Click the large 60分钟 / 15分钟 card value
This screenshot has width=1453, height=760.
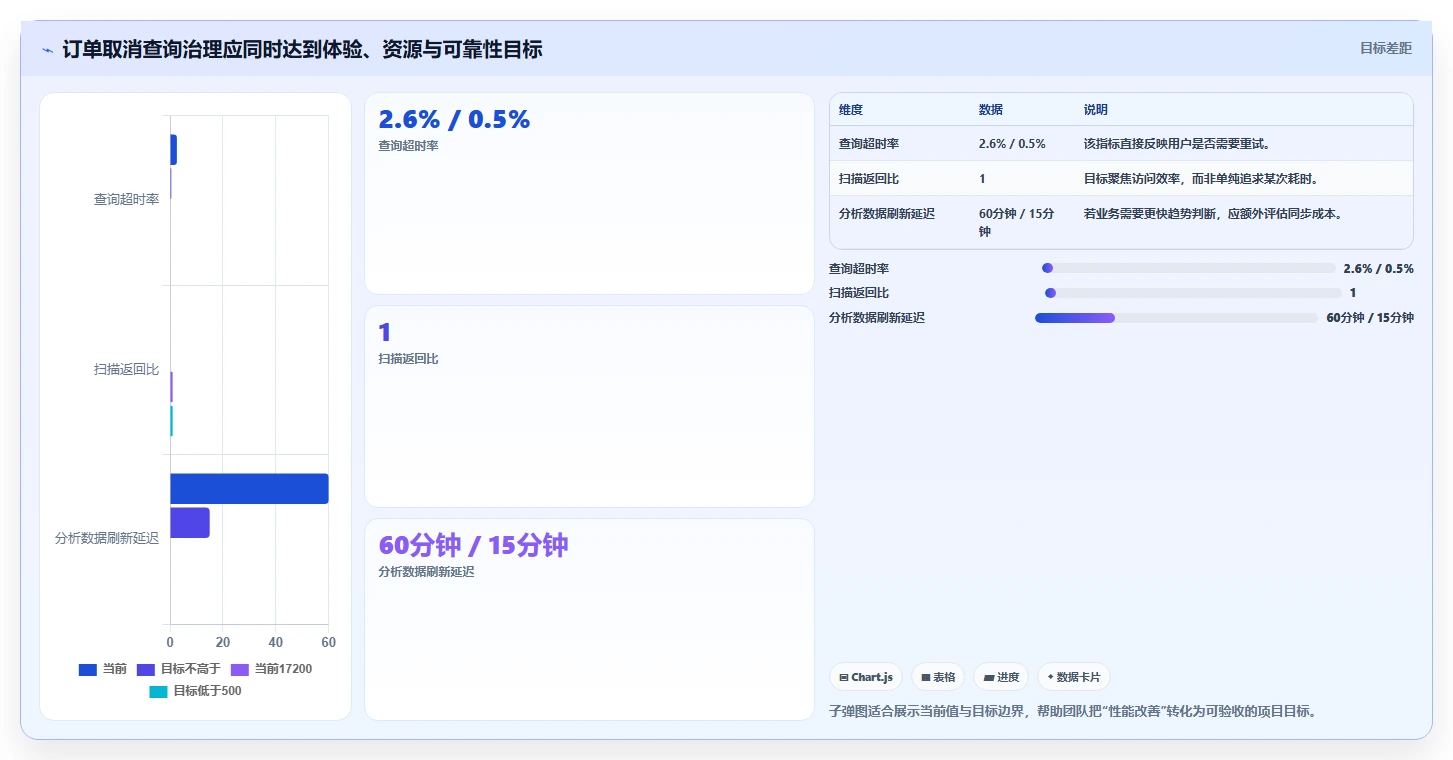coord(473,546)
